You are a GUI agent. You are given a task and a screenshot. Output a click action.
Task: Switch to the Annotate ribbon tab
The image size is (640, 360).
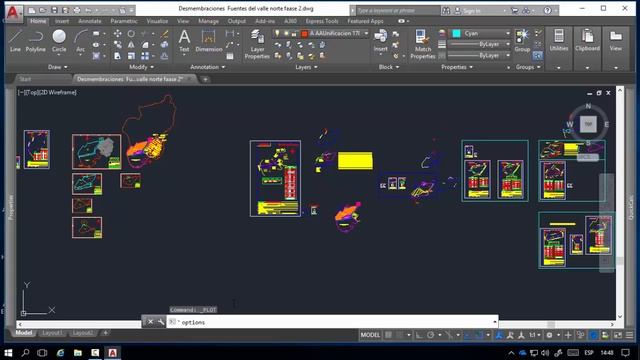pyautogui.click(x=90, y=21)
